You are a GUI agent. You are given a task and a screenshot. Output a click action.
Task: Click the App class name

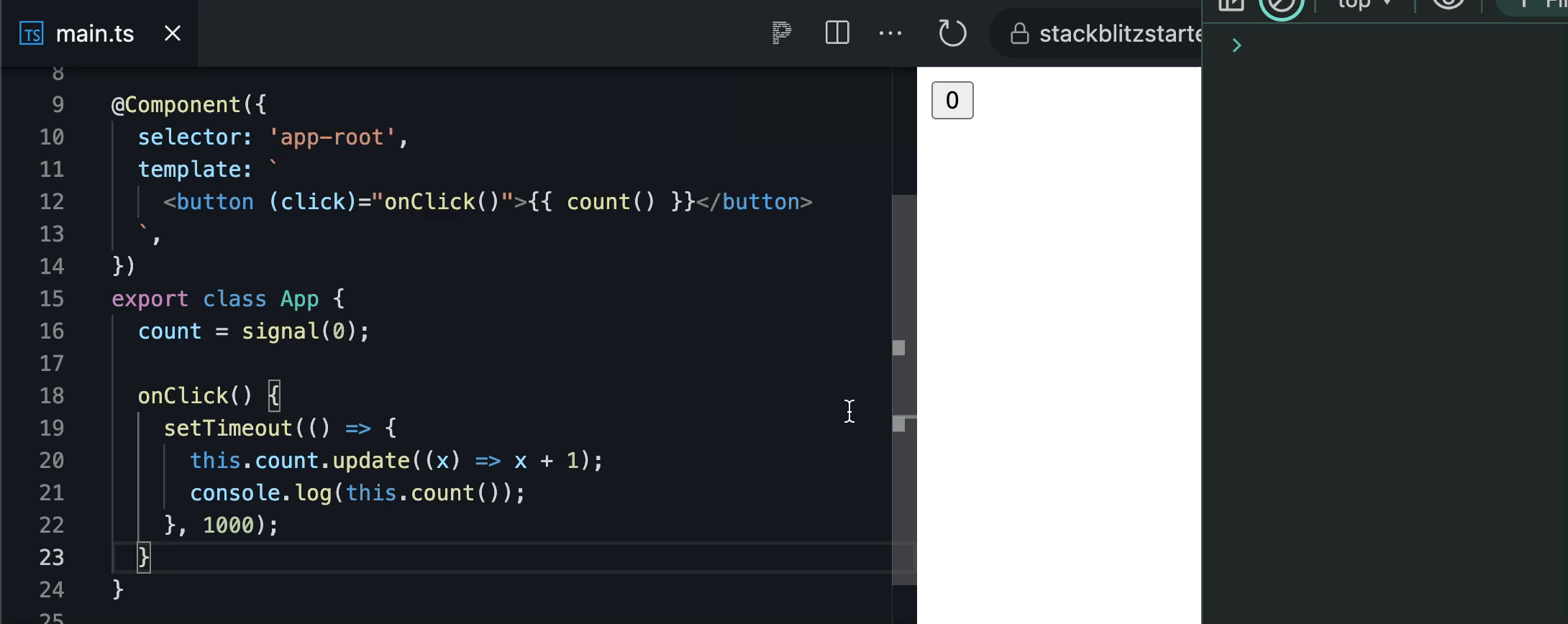click(299, 299)
